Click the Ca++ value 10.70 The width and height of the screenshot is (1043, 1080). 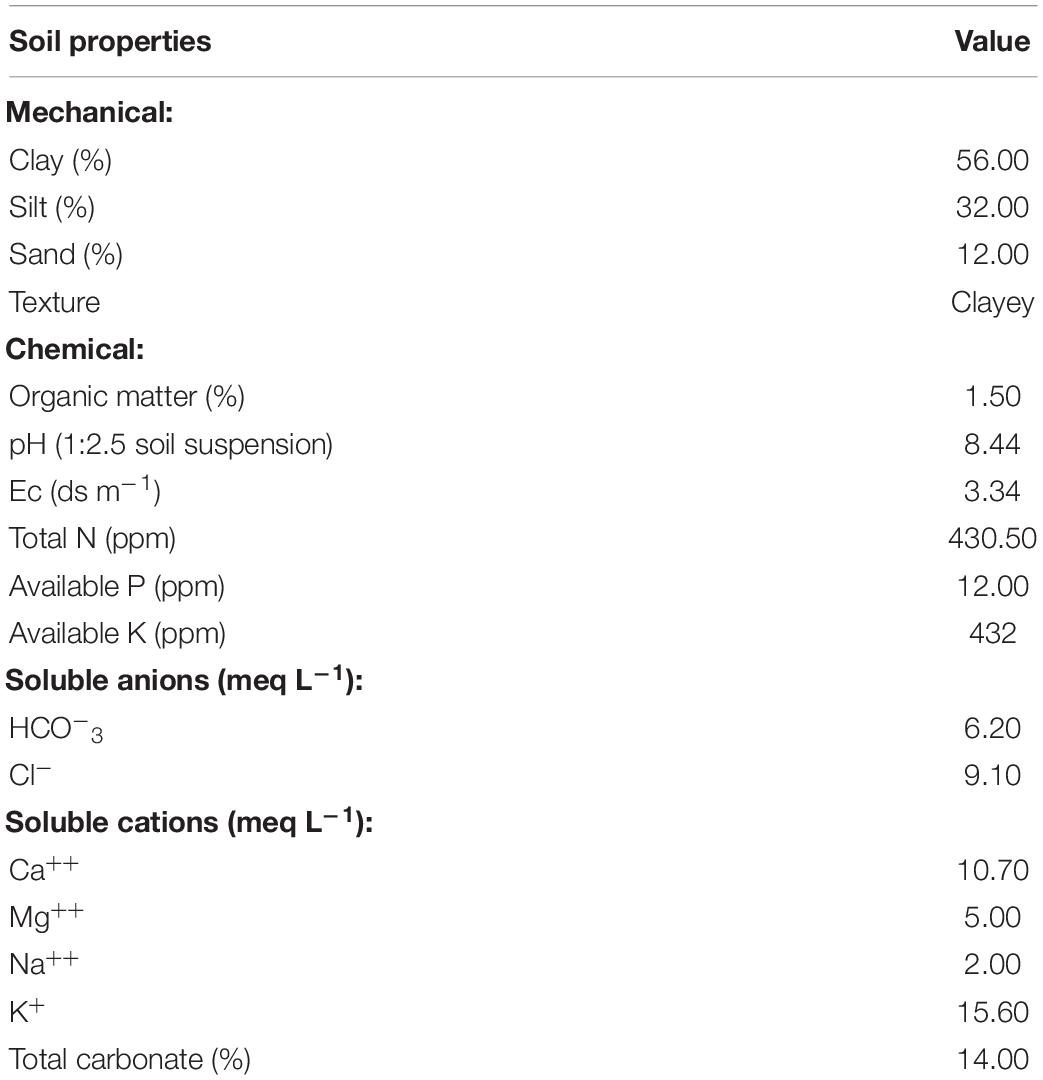(992, 871)
